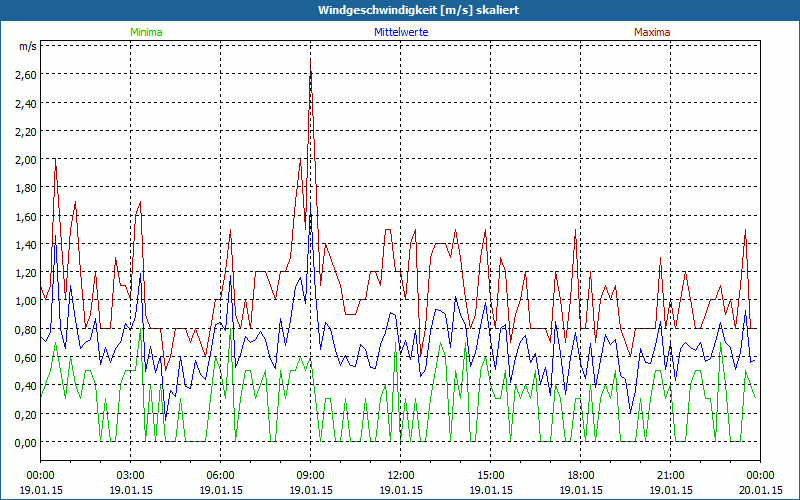This screenshot has height=500, width=800.
Task: Click the y-axis value '1,80'
Action: (x=27, y=188)
